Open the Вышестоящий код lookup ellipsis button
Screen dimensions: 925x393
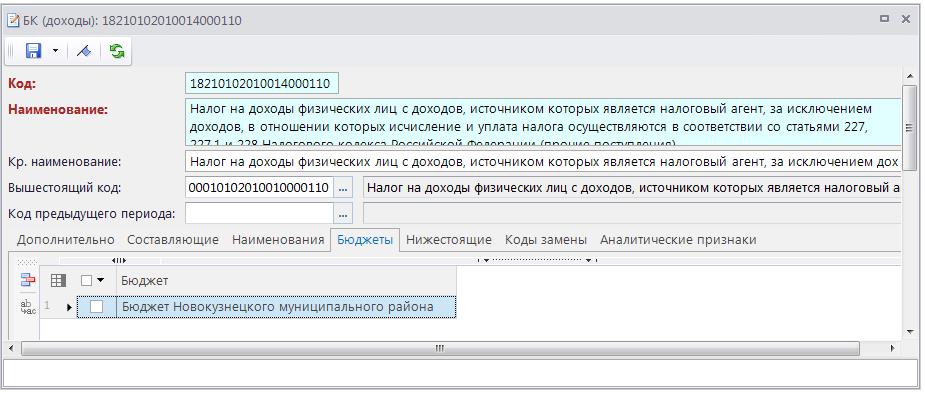click(x=343, y=188)
